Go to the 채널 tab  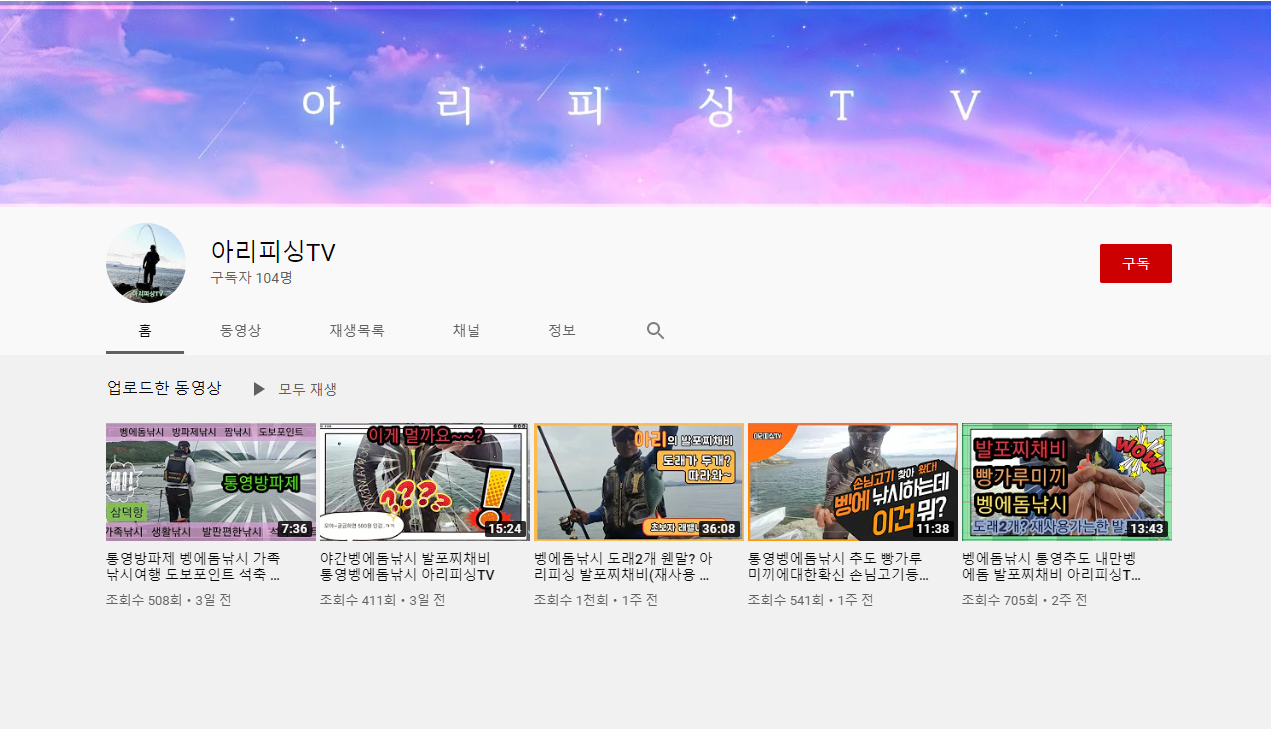coord(466,331)
